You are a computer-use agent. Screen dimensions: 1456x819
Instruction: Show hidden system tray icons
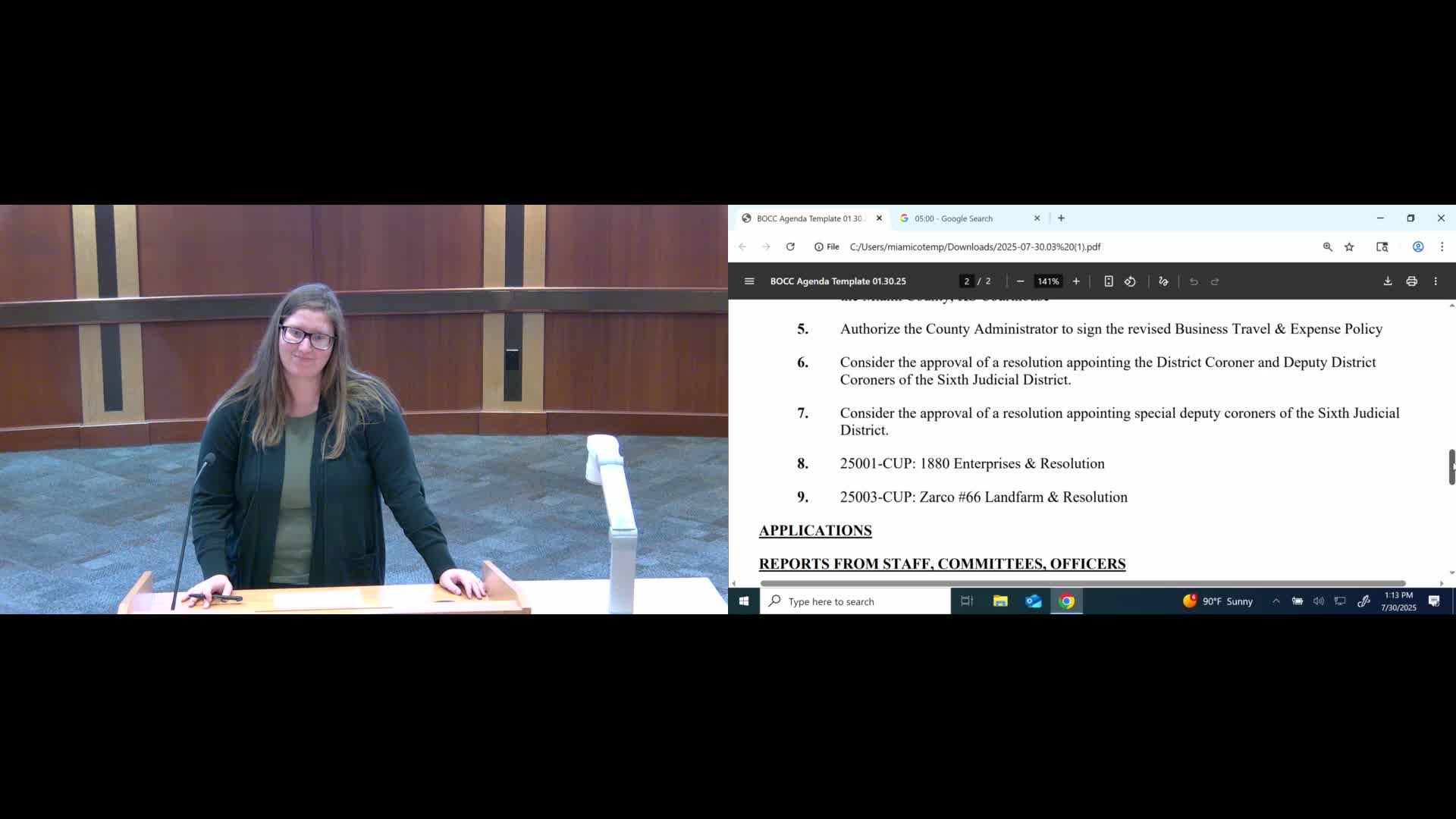[x=1276, y=601]
